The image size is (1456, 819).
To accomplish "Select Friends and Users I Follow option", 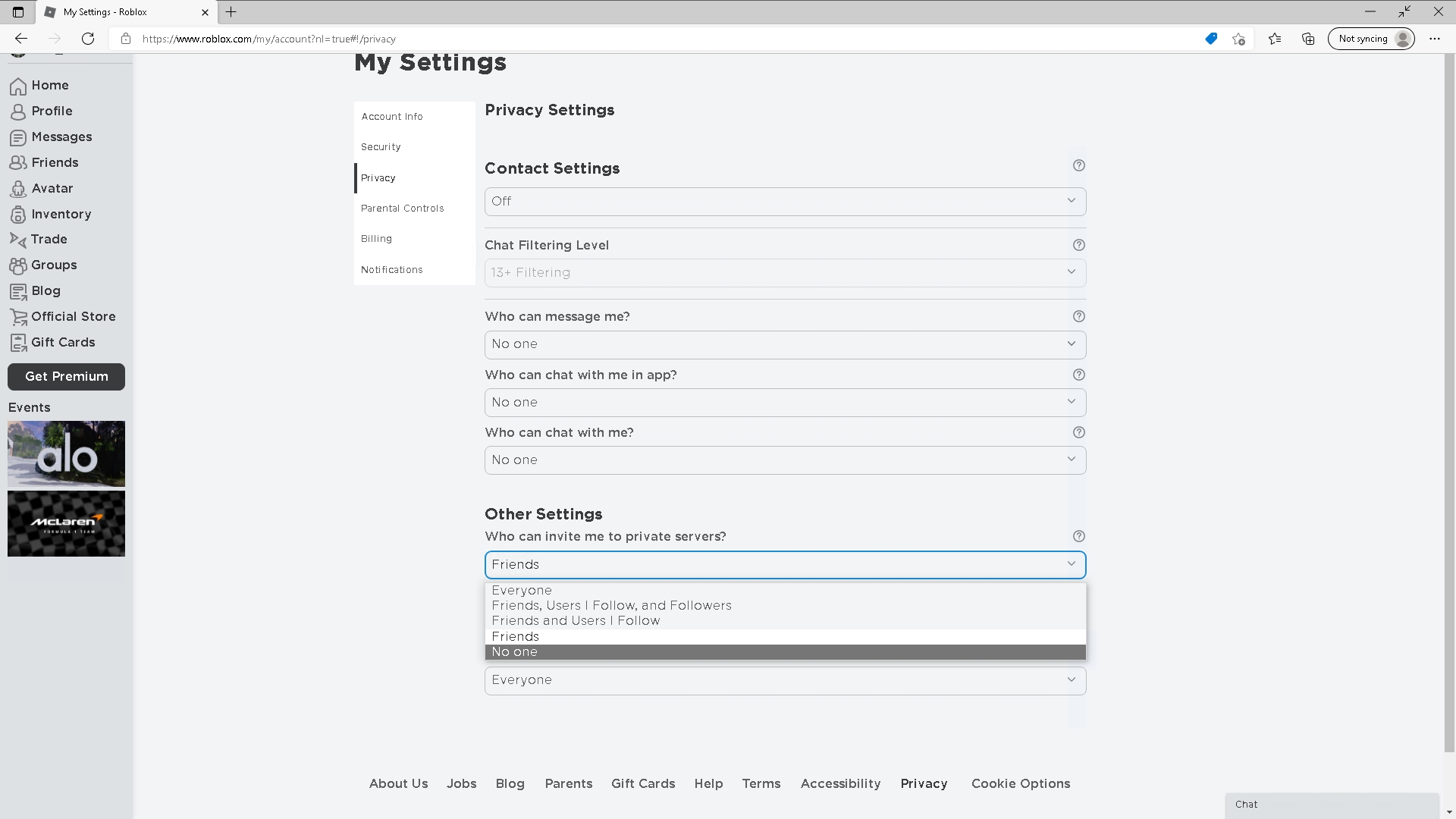I will (785, 621).
